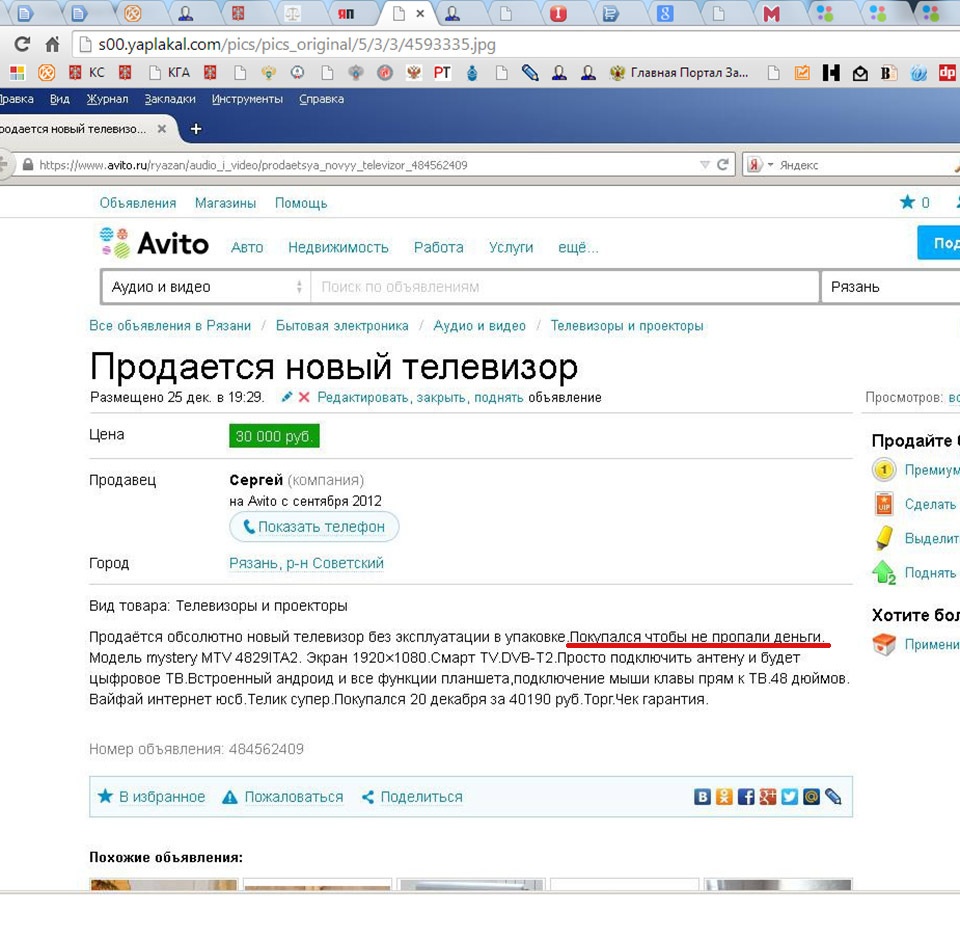Go to Работа category

tap(438, 247)
